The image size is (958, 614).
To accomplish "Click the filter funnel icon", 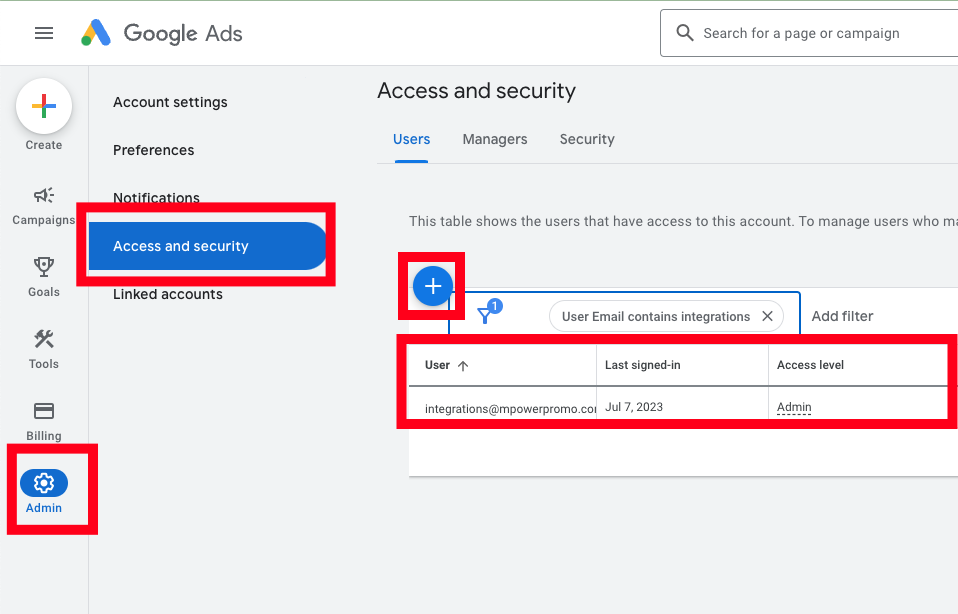I will 484,316.
